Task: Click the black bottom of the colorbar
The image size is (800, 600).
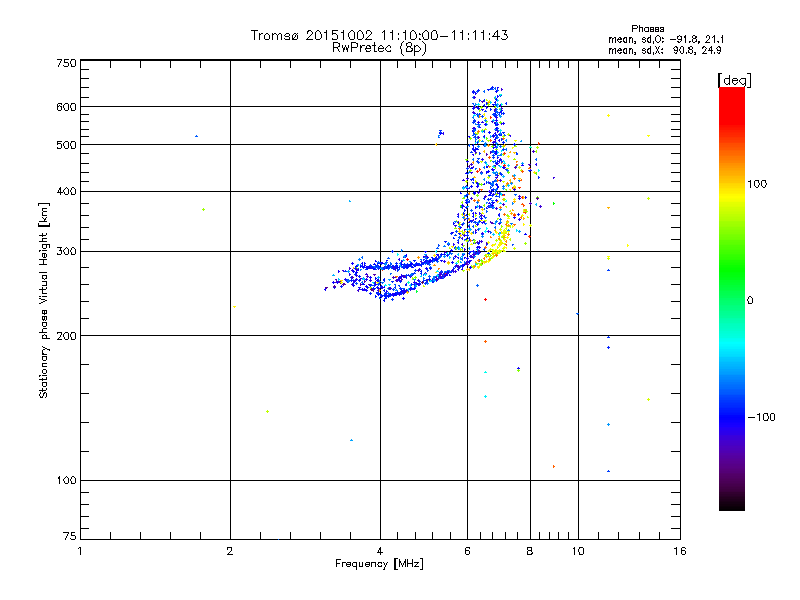Action: click(x=732, y=503)
